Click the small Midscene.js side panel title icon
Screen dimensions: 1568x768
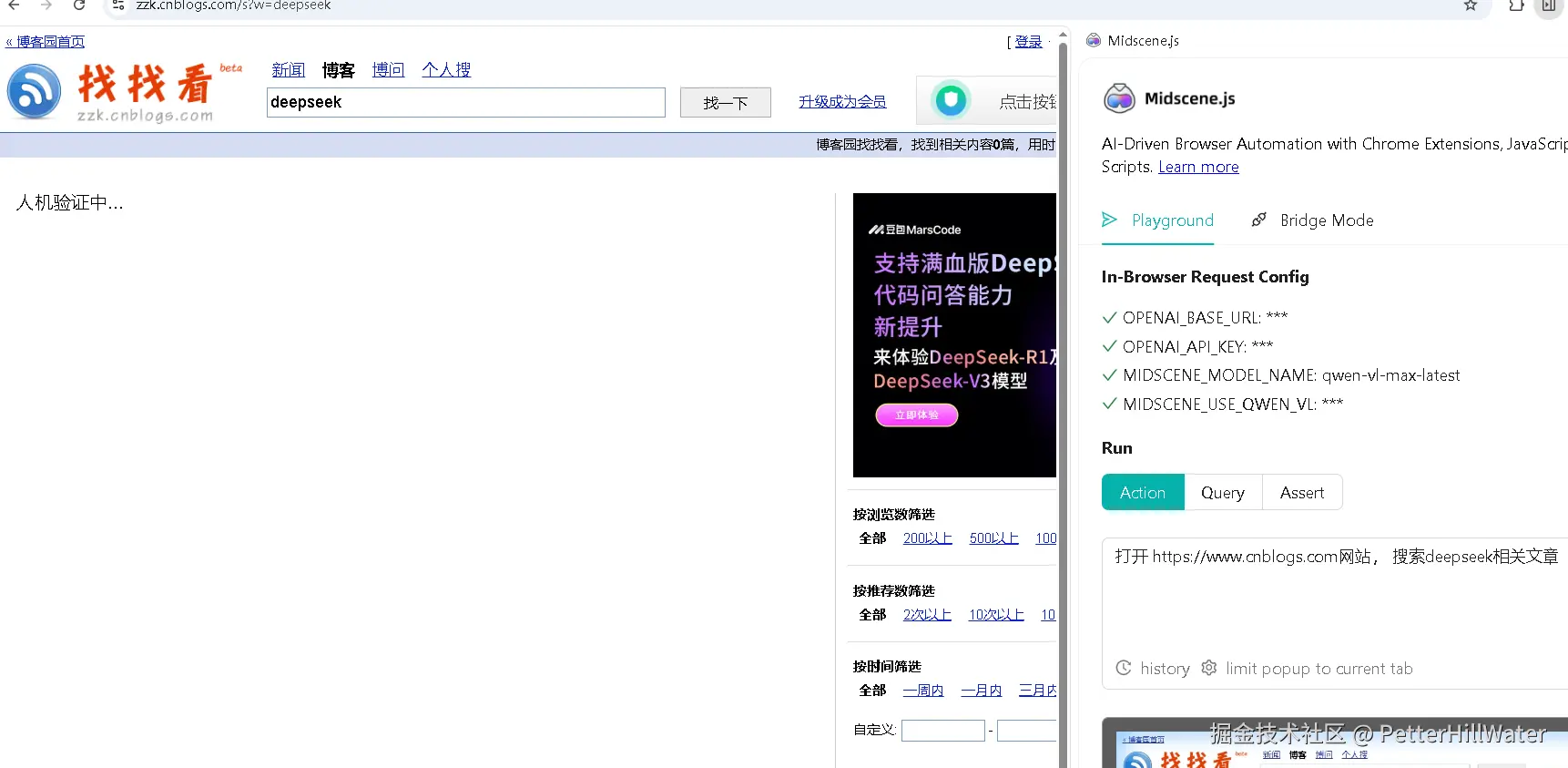point(1094,40)
